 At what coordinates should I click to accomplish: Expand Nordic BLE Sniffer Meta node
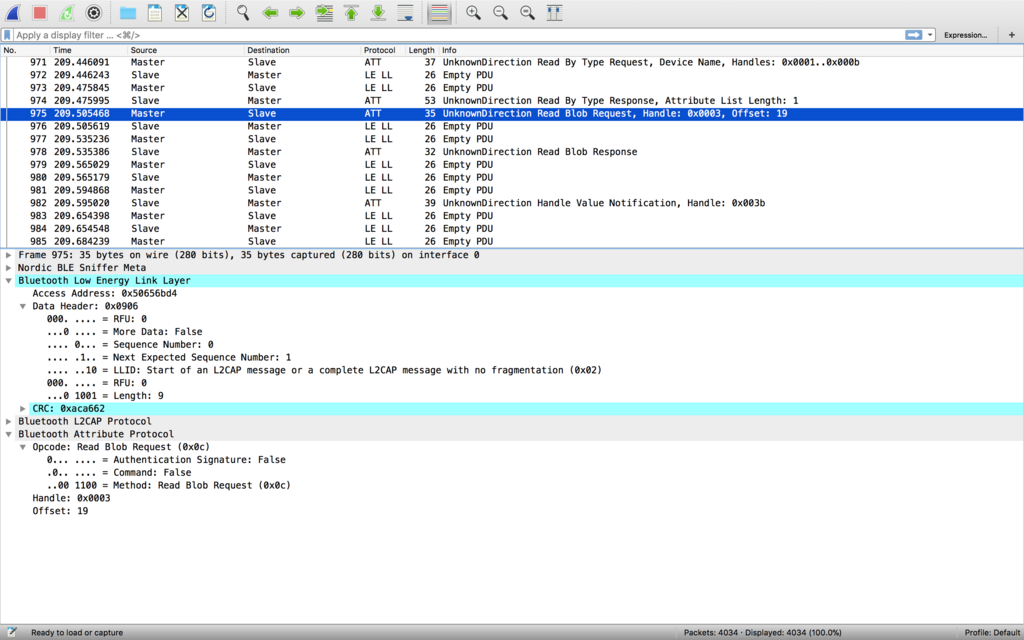click(x=8, y=268)
